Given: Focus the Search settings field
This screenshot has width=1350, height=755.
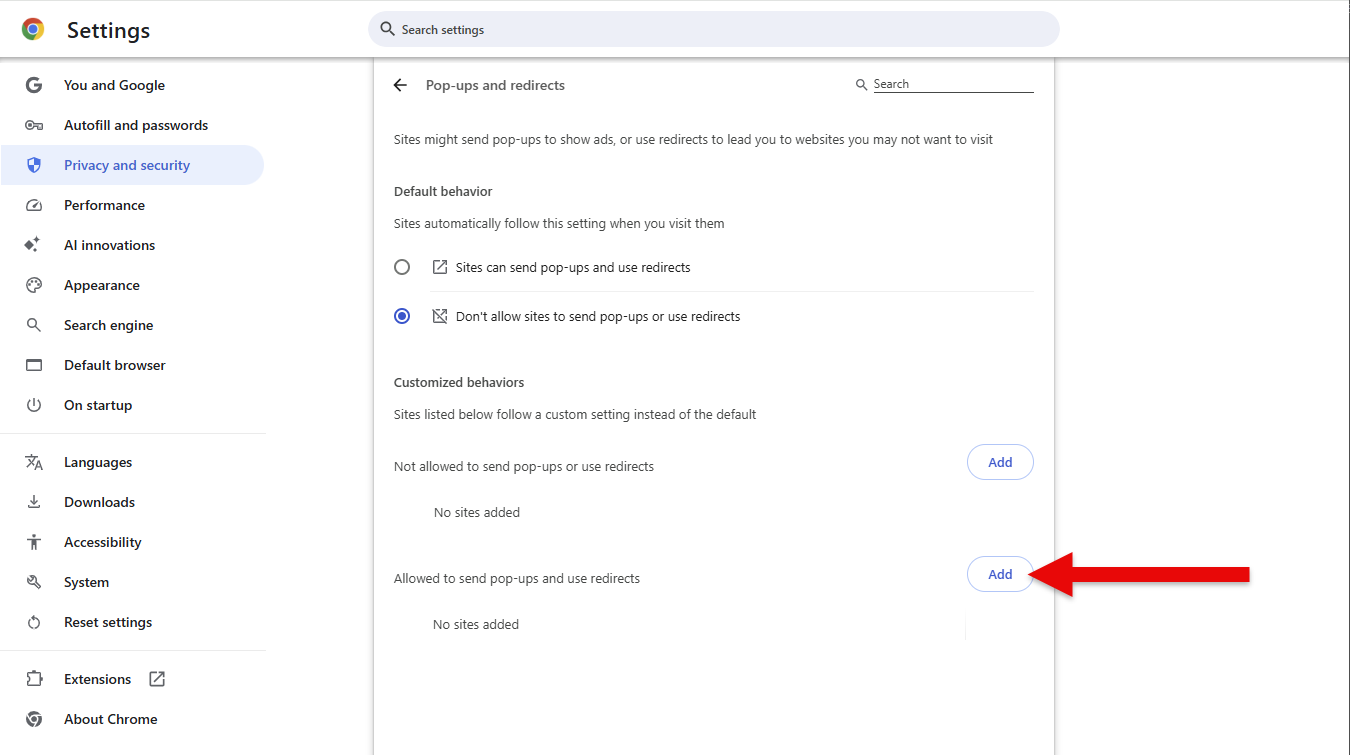Looking at the screenshot, I should click(x=714, y=29).
